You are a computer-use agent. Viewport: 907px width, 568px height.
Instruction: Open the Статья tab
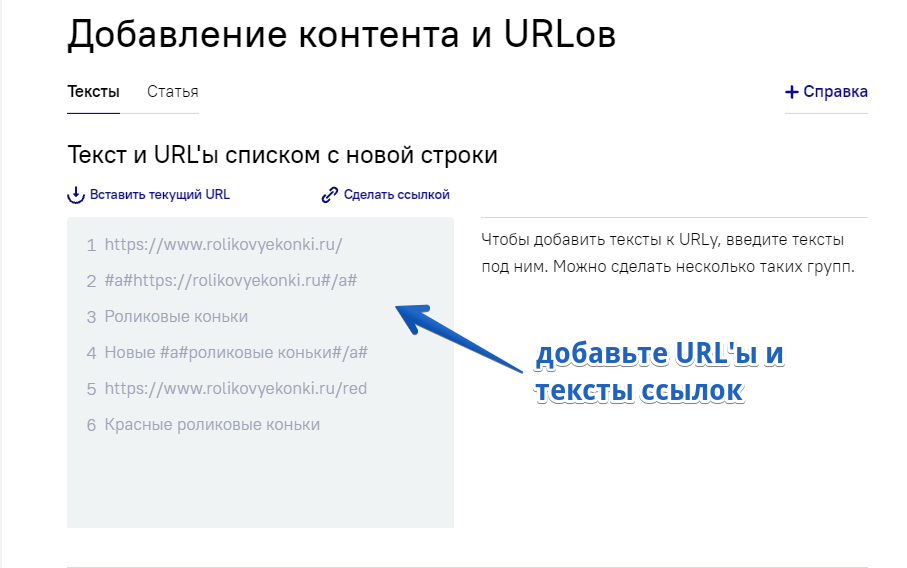point(172,91)
